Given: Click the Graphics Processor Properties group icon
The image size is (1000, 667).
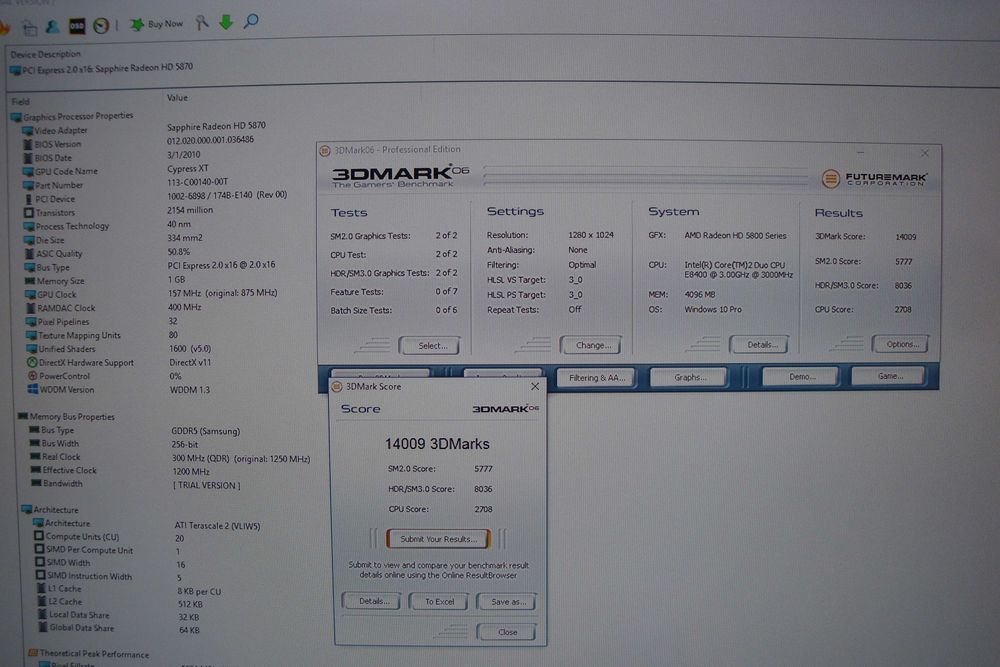Looking at the screenshot, I should (16, 117).
